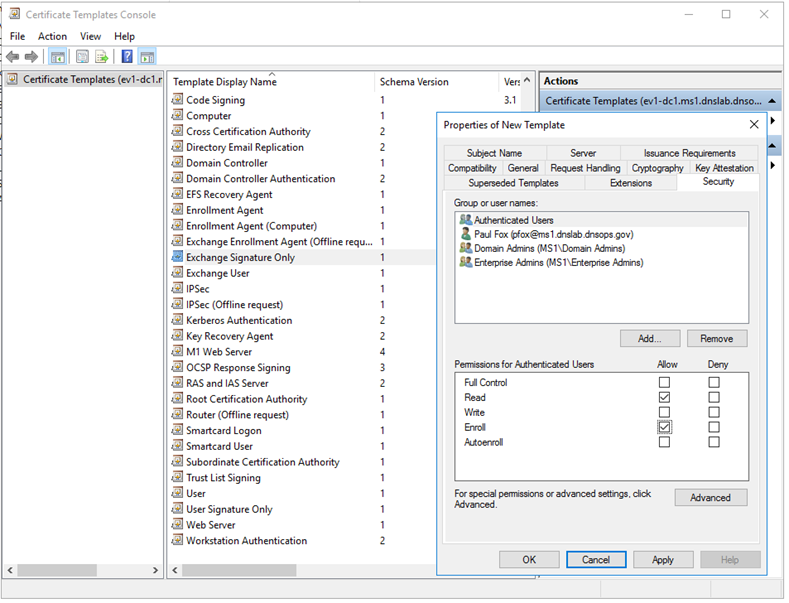Select the Paul Fox user icon

(465, 234)
